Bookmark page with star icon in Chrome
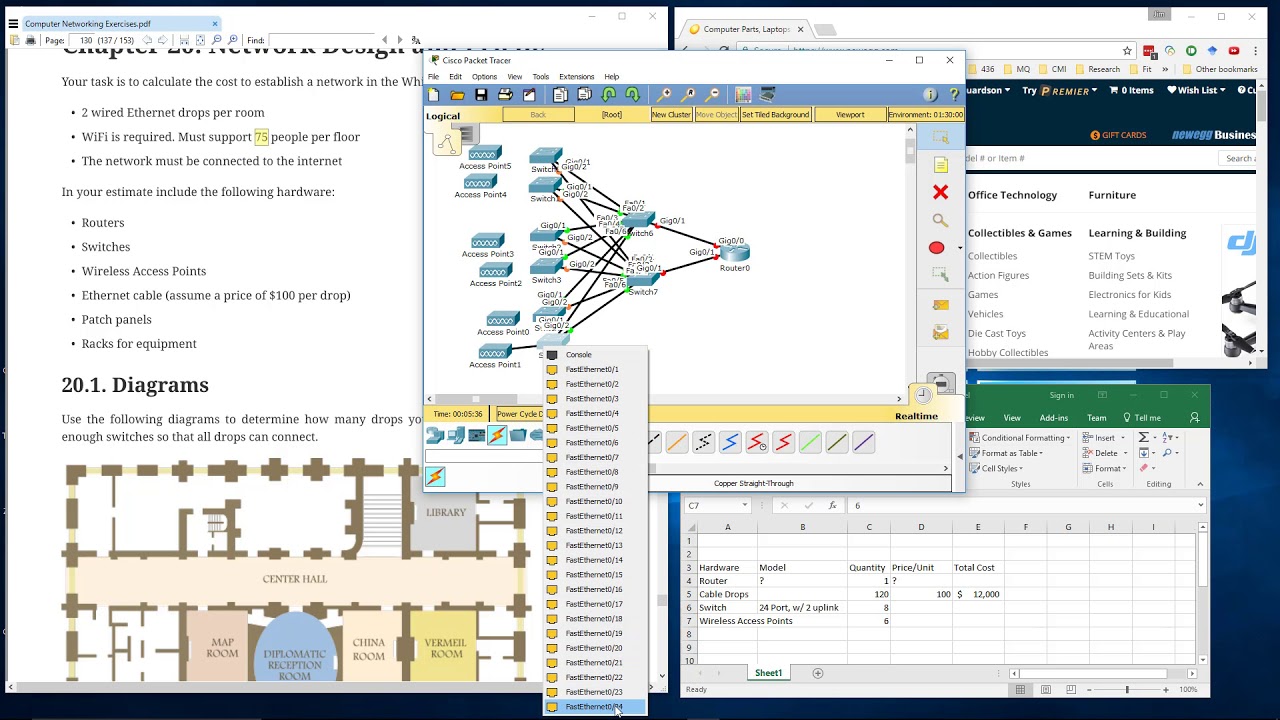The height and width of the screenshot is (720, 1280). (1127, 51)
